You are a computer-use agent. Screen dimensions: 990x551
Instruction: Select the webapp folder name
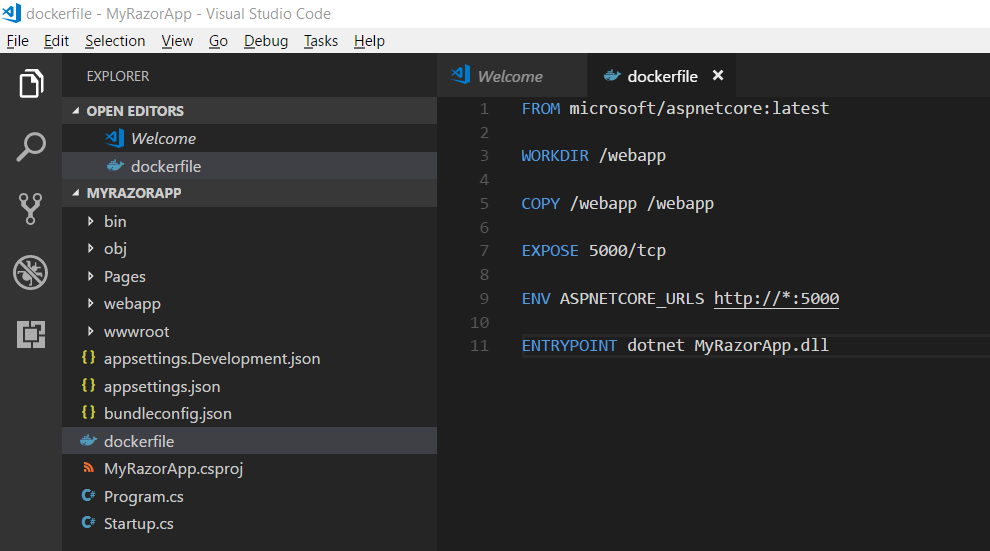tap(132, 304)
